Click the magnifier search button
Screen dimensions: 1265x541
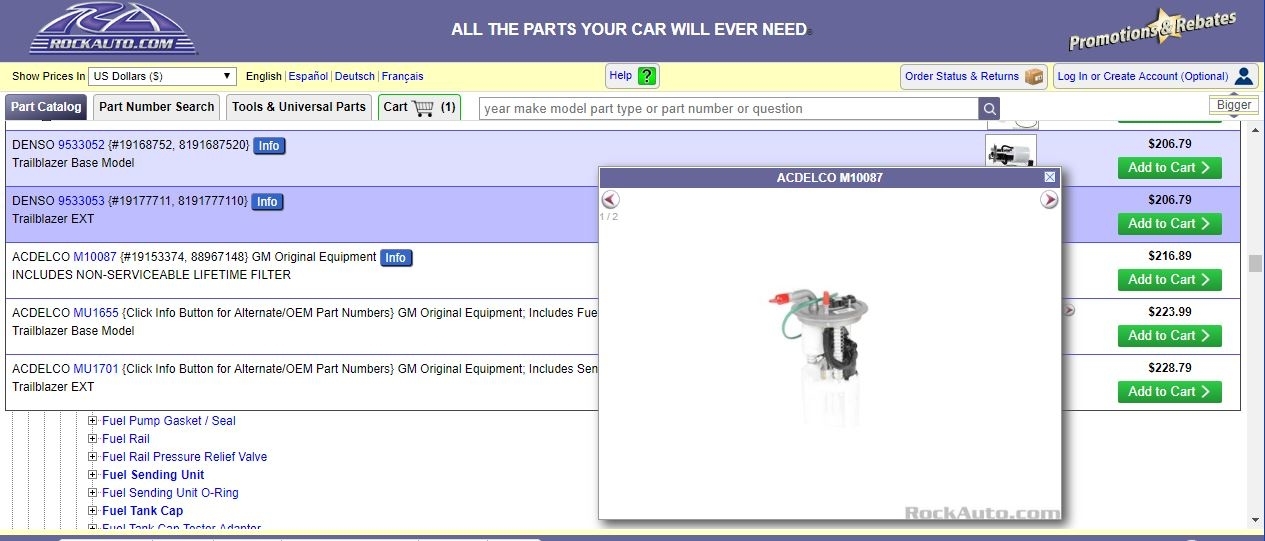989,108
